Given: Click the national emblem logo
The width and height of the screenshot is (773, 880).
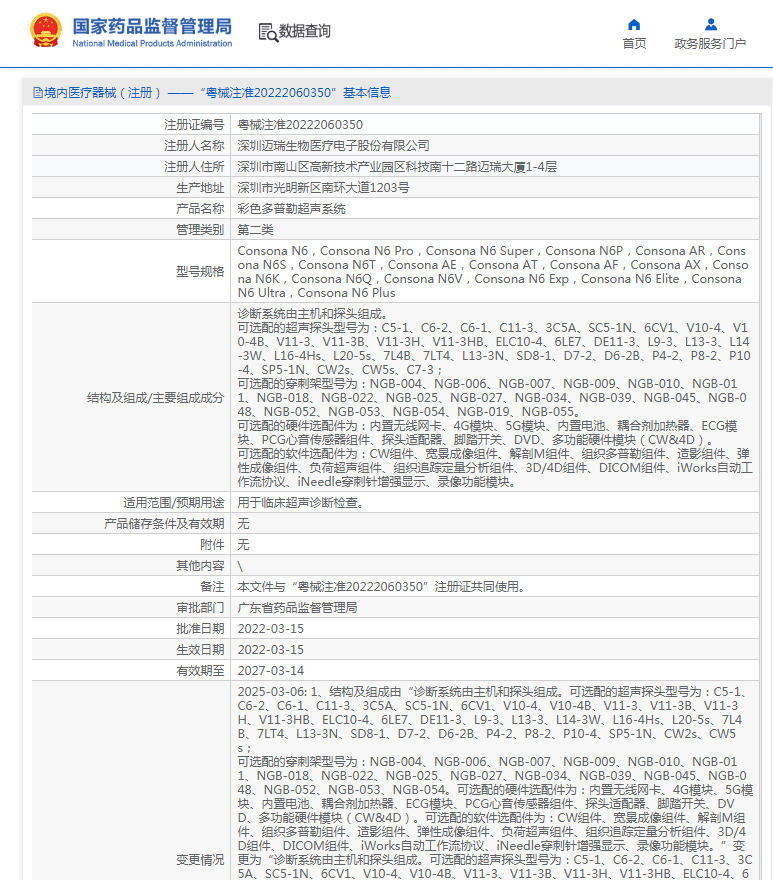Looking at the screenshot, I should [x=45, y=31].
